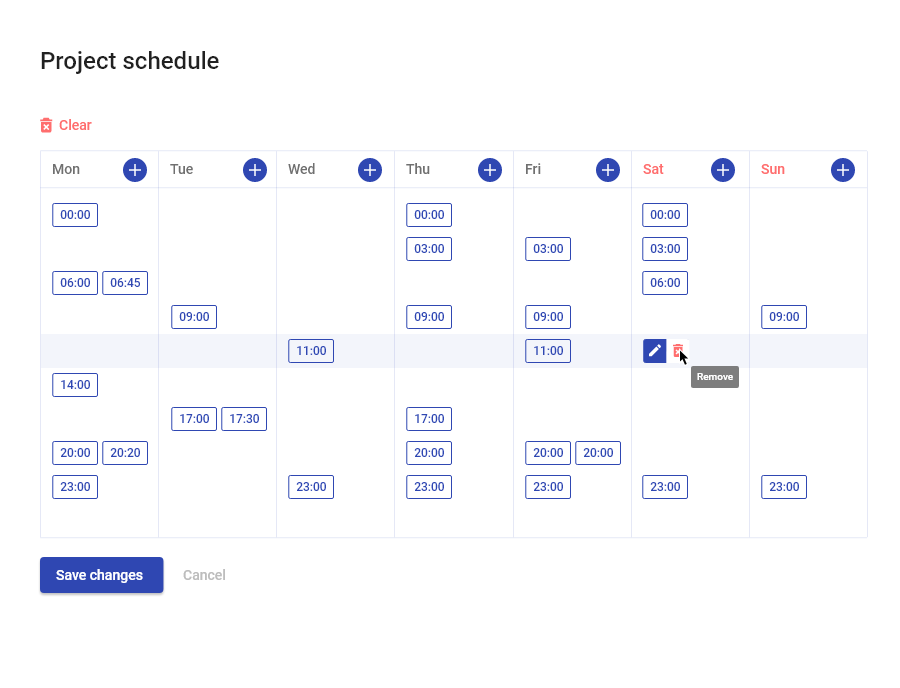900x688 pixels.
Task: Clear the entire project schedule
Action: 66,125
